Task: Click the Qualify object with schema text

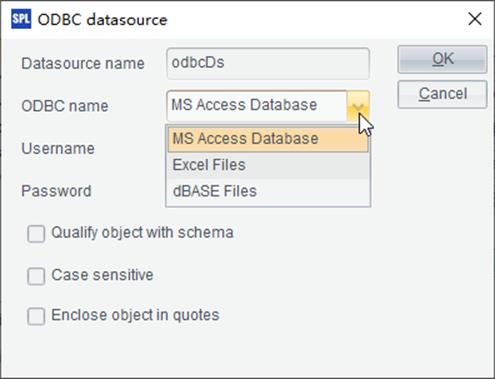Action: coord(142,233)
